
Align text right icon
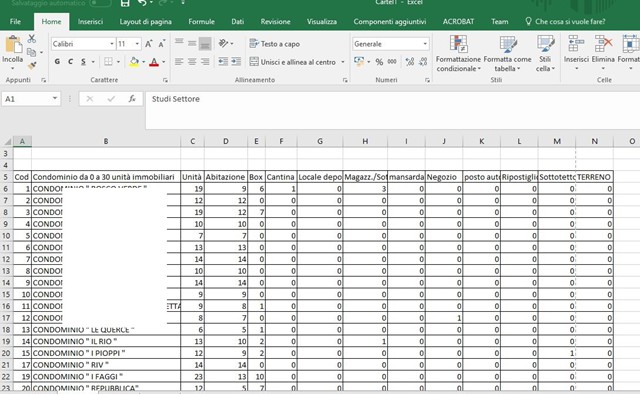click(205, 62)
